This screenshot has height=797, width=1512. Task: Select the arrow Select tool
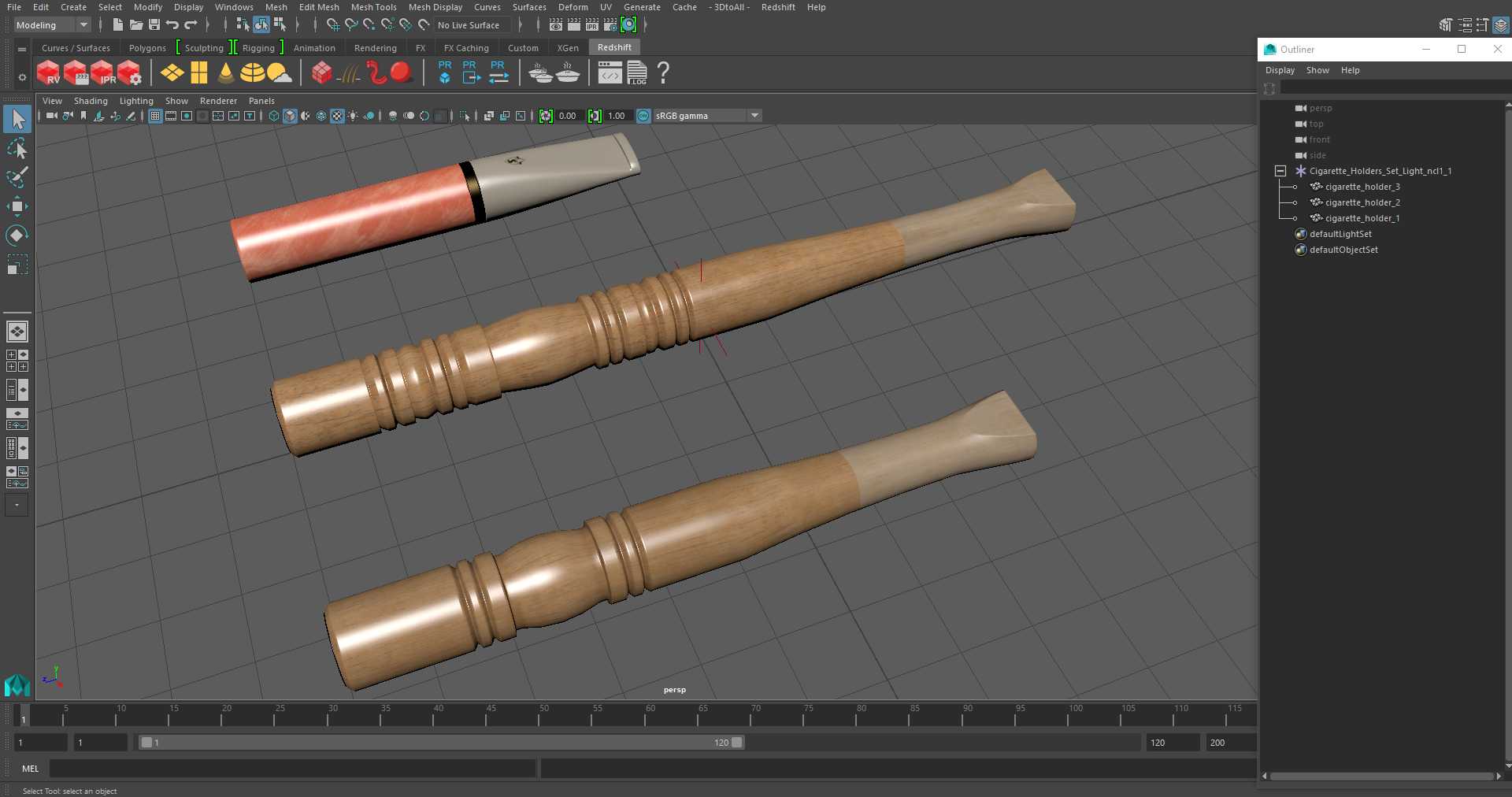[17, 120]
